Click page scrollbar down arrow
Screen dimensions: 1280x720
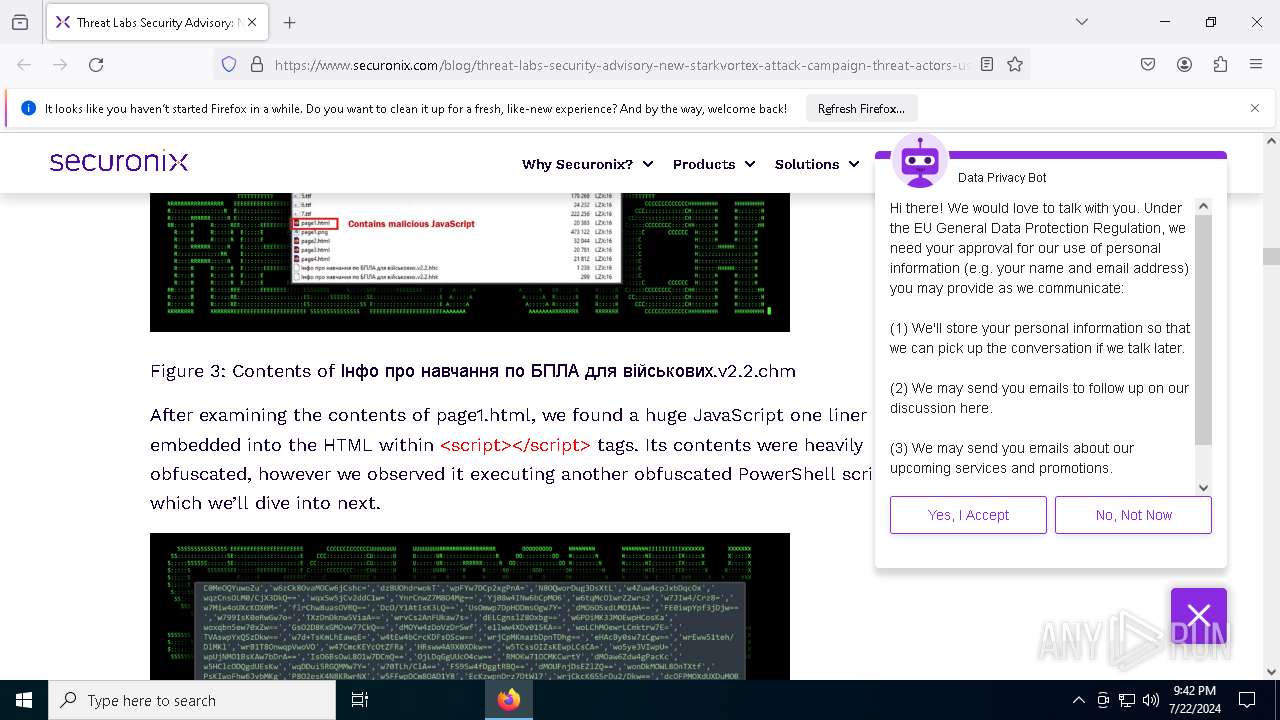(x=1271, y=672)
